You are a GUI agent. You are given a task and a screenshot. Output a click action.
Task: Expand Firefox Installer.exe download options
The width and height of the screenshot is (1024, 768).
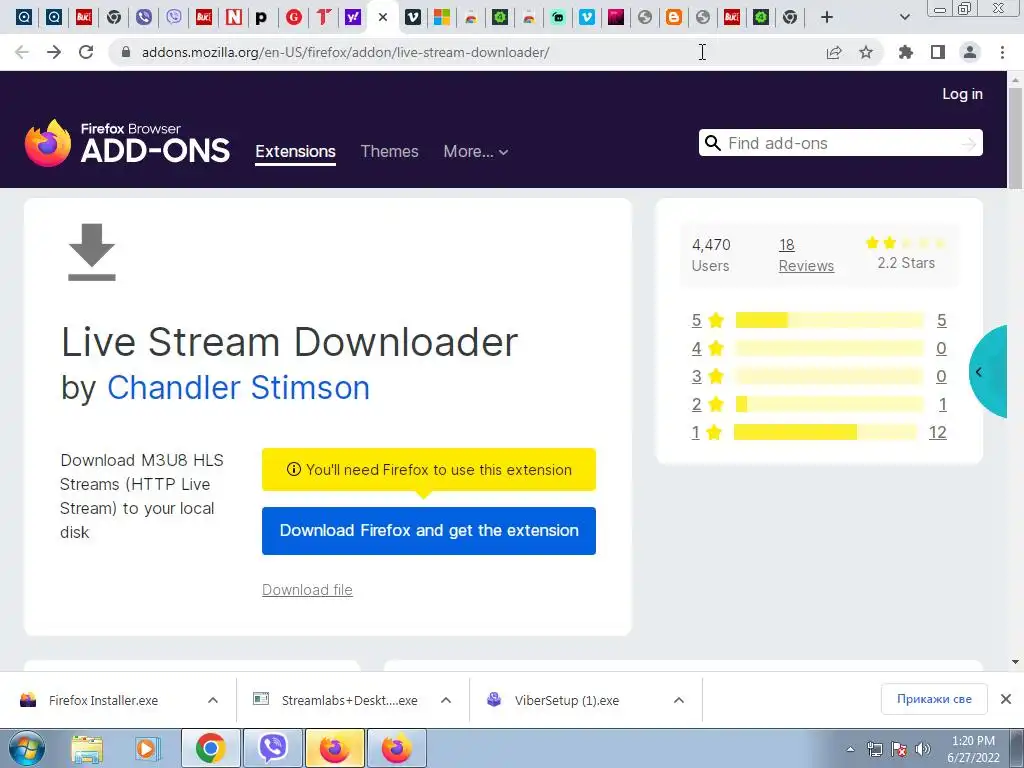point(213,700)
